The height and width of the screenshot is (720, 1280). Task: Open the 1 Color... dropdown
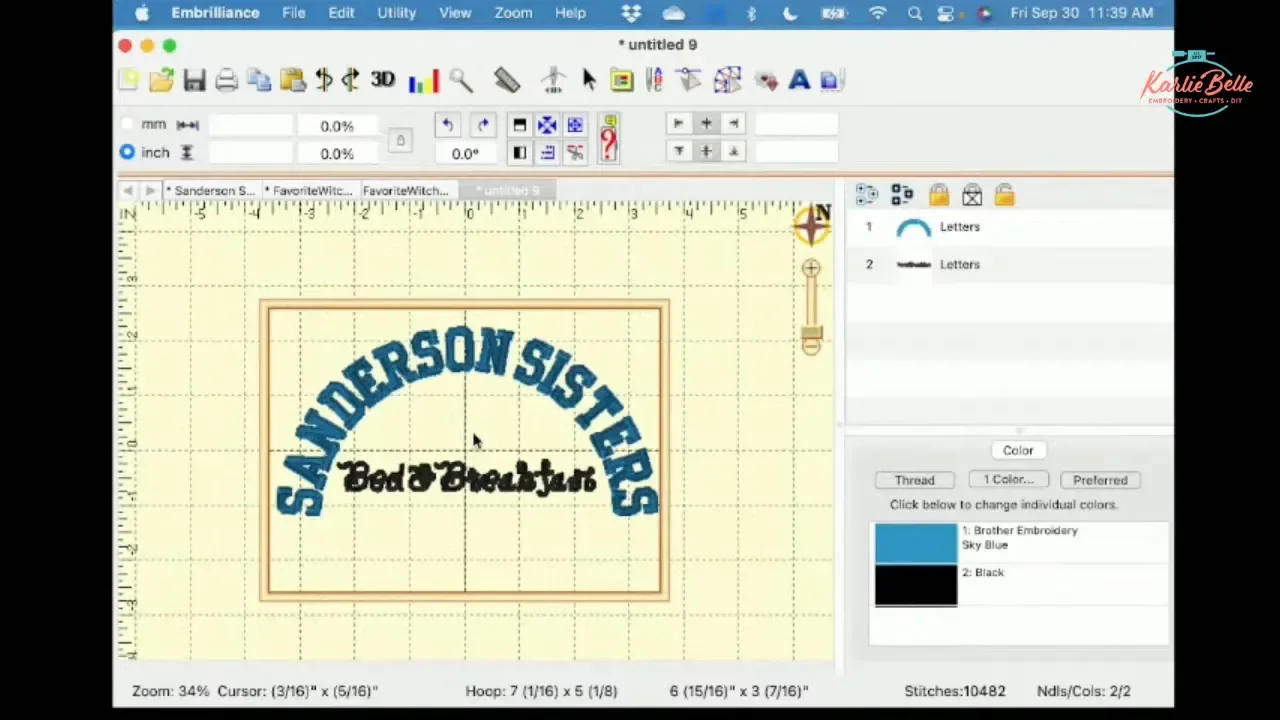(1007, 480)
